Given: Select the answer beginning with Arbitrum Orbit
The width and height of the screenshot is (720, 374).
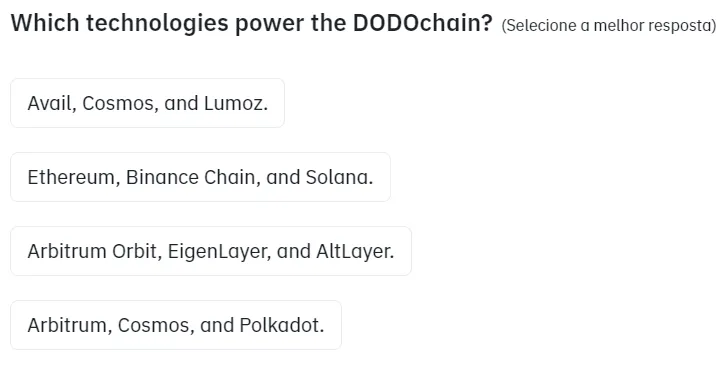Looking at the screenshot, I should click(x=211, y=251).
